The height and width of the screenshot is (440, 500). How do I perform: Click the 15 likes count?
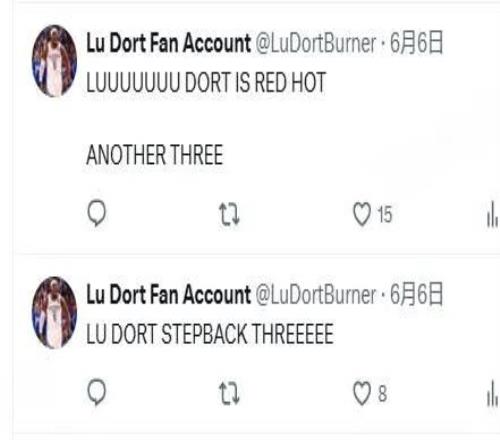pyautogui.click(x=385, y=214)
